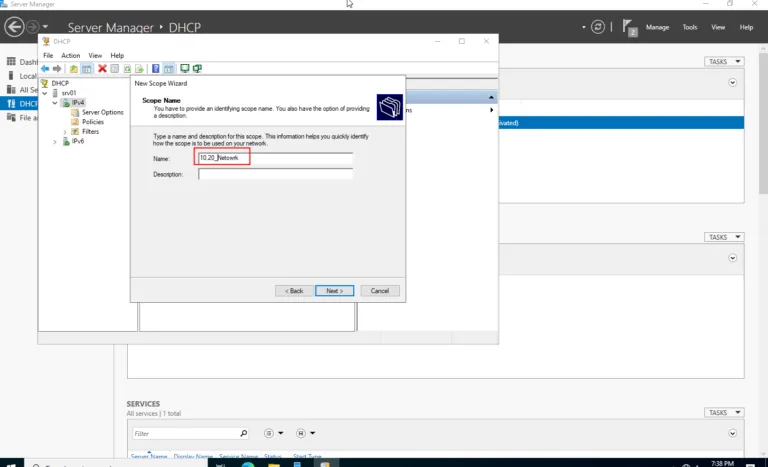Screen dimensions: 768x467
Task: Click the File Explorer icon on the taskbar
Action: click(274, 464)
